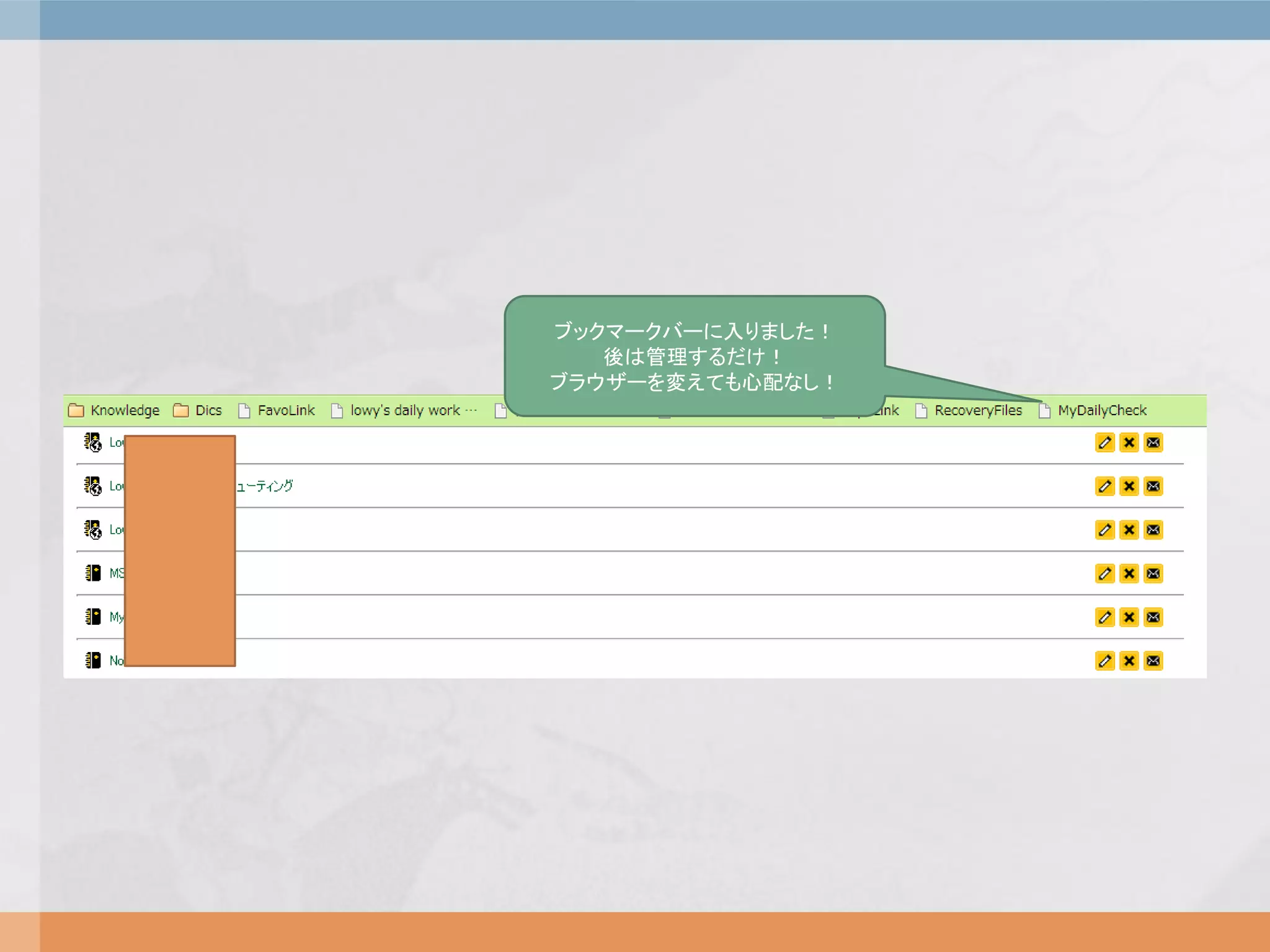Click the mail envelope icon in the last row

pyautogui.click(x=1153, y=661)
